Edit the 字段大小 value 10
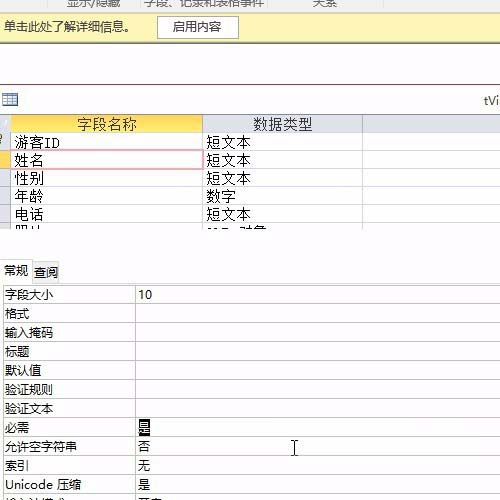Image resolution: width=500 pixels, height=500 pixels. [x=318, y=295]
